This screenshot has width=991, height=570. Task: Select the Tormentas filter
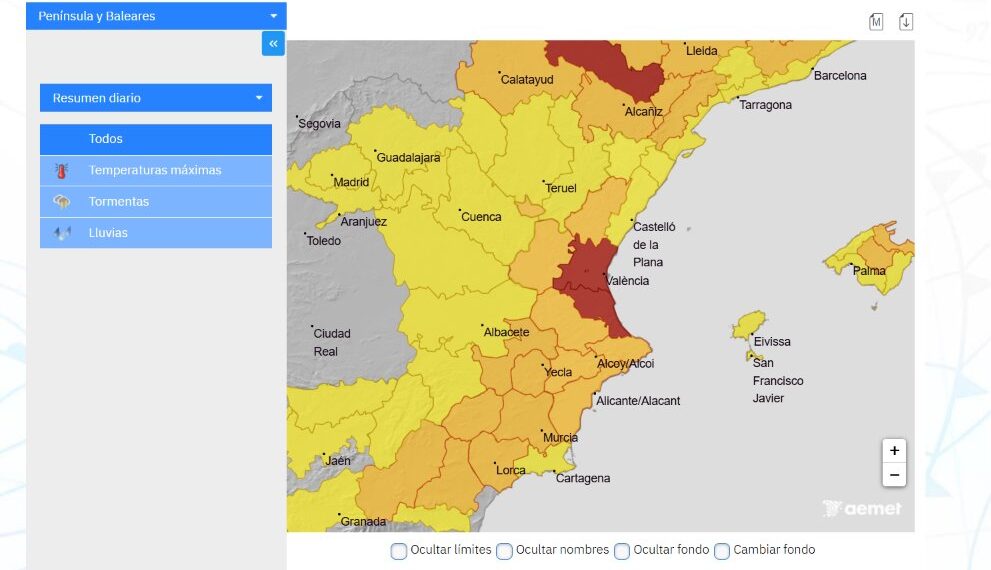[x=155, y=202]
